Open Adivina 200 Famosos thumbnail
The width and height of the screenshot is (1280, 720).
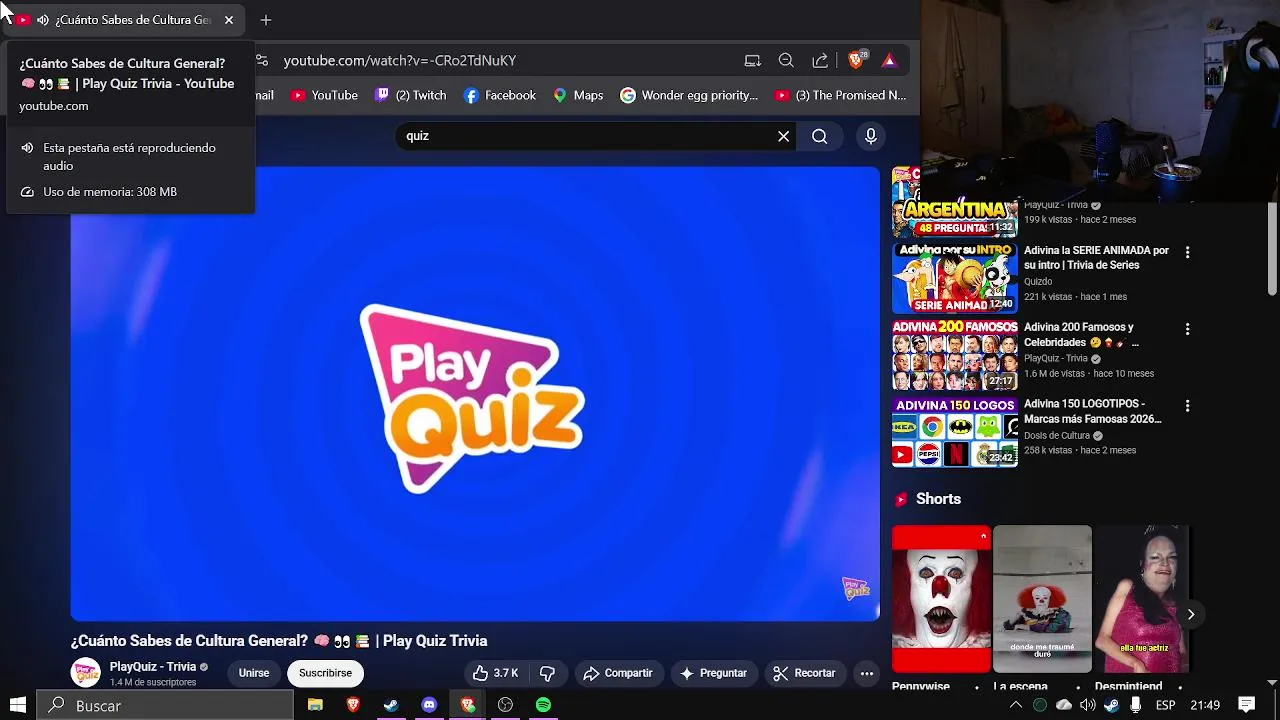tap(955, 355)
